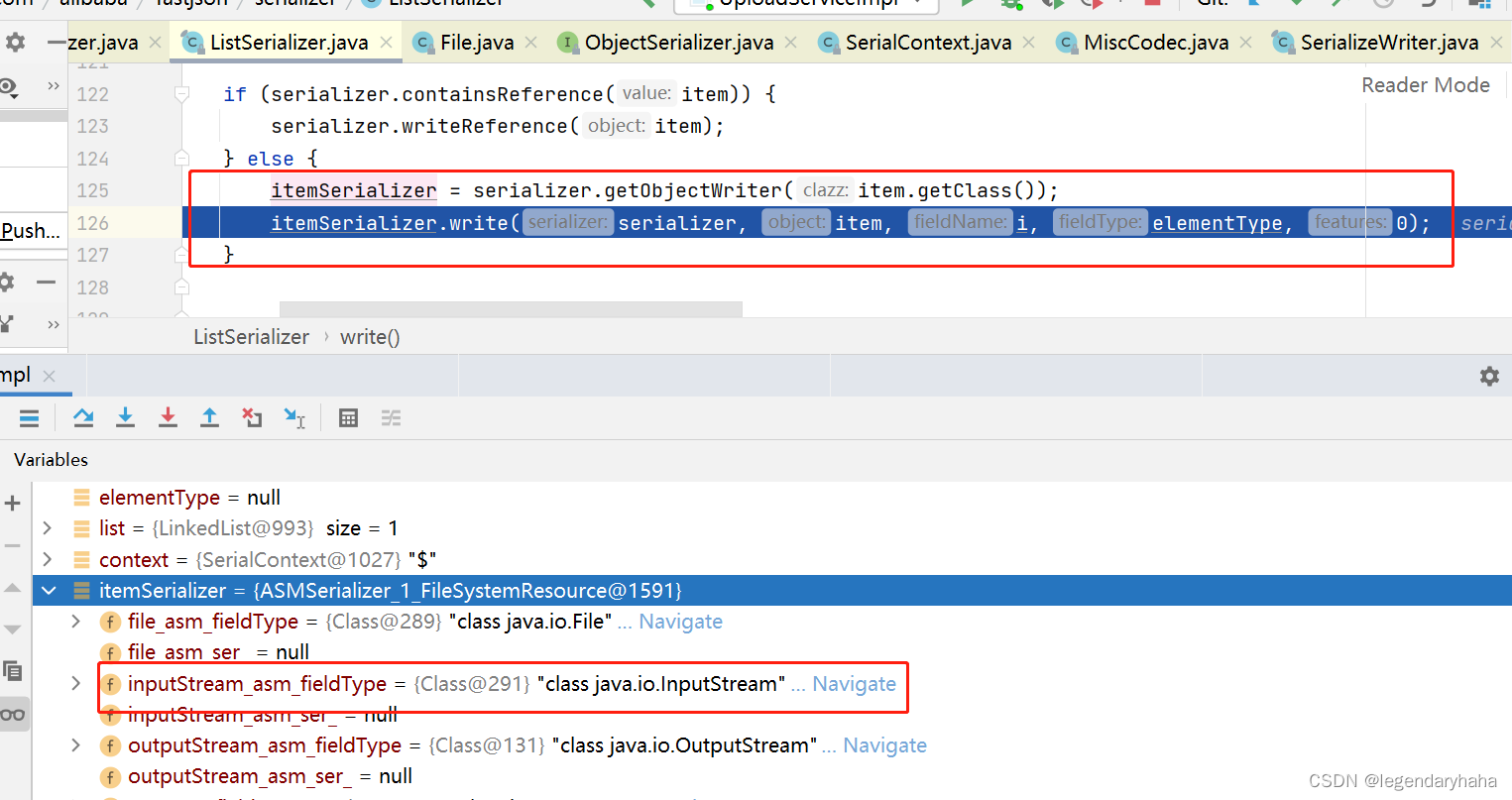This screenshot has width=1512, height=800.
Task: Open the SerialContext.java tab
Action: point(928,43)
